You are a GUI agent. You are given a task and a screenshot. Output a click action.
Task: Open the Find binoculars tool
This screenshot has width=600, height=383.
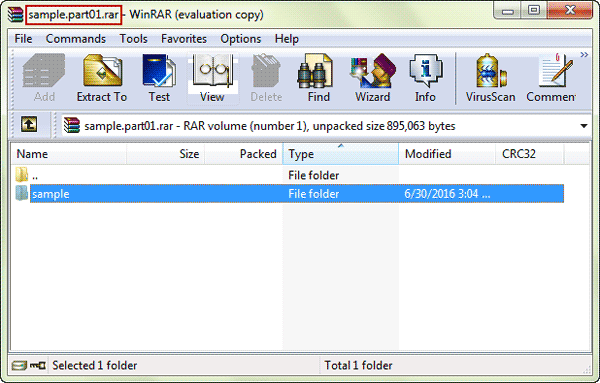click(319, 78)
